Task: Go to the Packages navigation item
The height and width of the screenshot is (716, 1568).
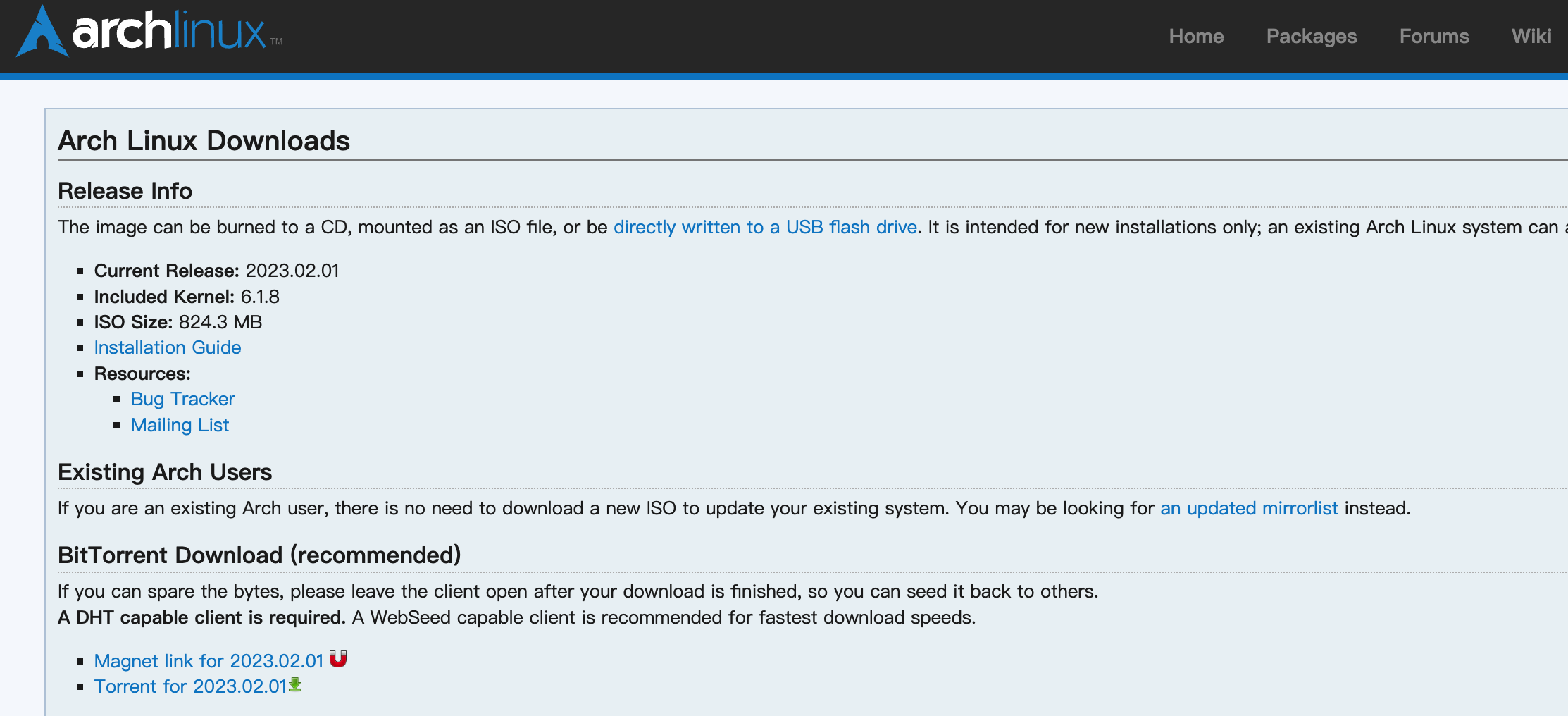Action: click(1311, 36)
